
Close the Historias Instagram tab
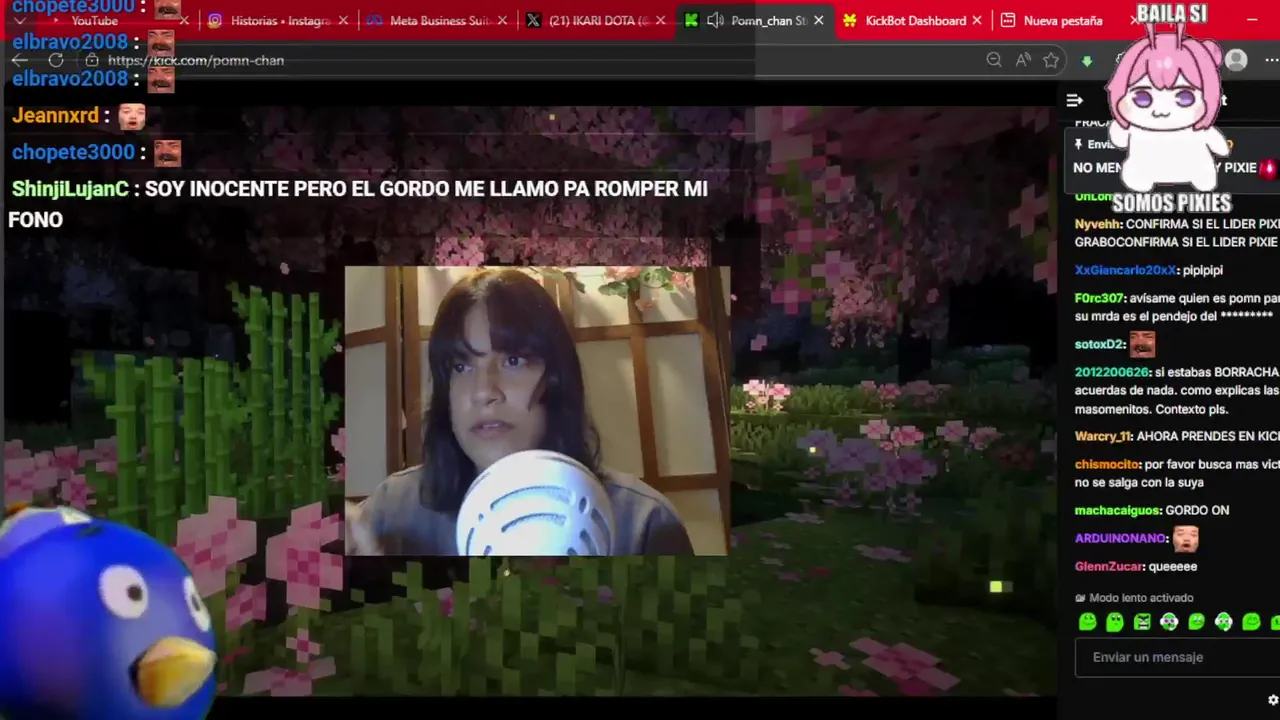[344, 20]
